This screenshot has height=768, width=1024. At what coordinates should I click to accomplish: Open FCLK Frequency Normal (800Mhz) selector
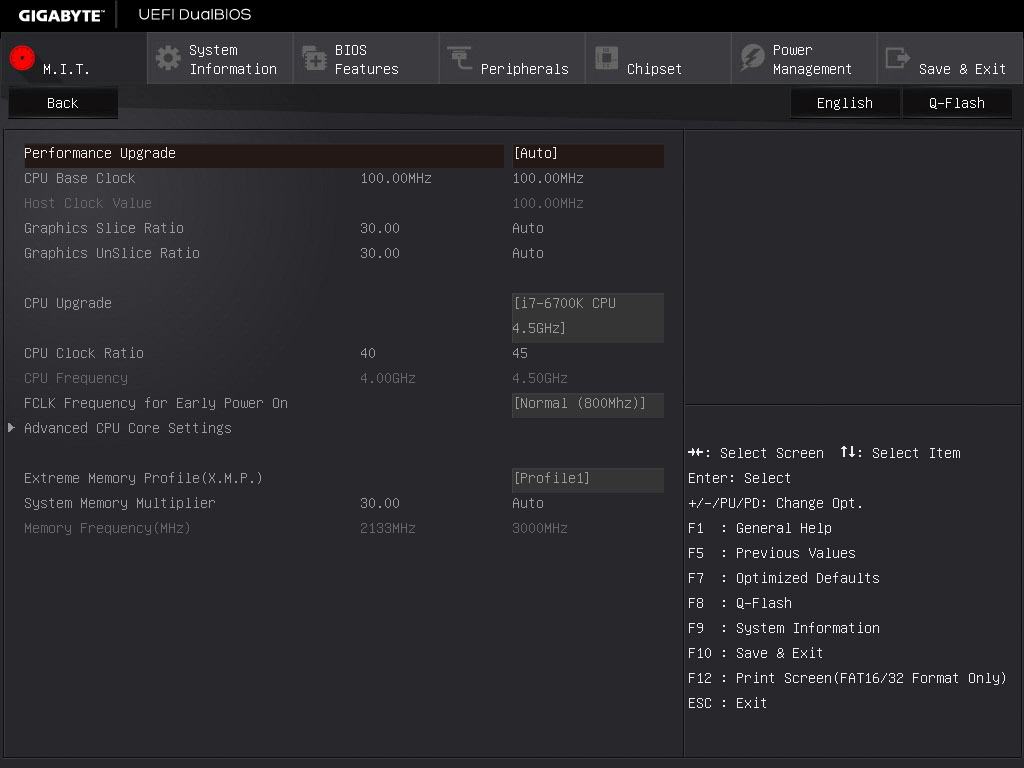588,404
